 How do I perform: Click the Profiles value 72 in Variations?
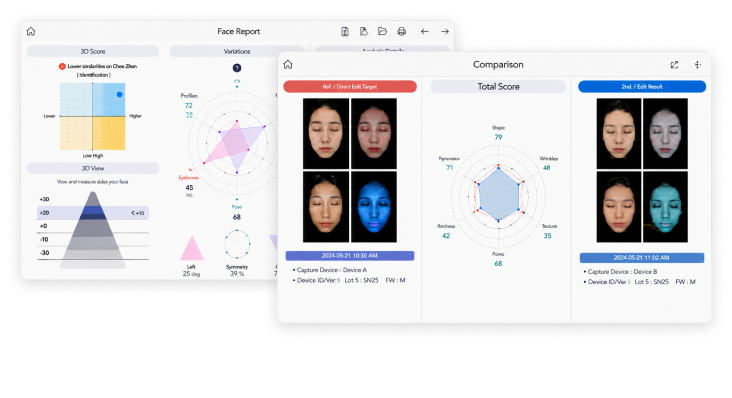point(189,105)
